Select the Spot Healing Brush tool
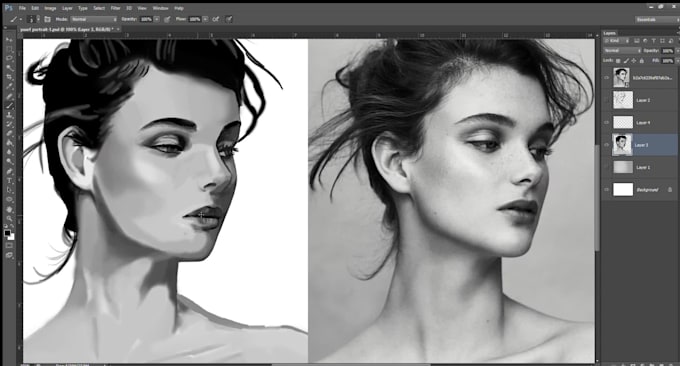 click(x=9, y=96)
